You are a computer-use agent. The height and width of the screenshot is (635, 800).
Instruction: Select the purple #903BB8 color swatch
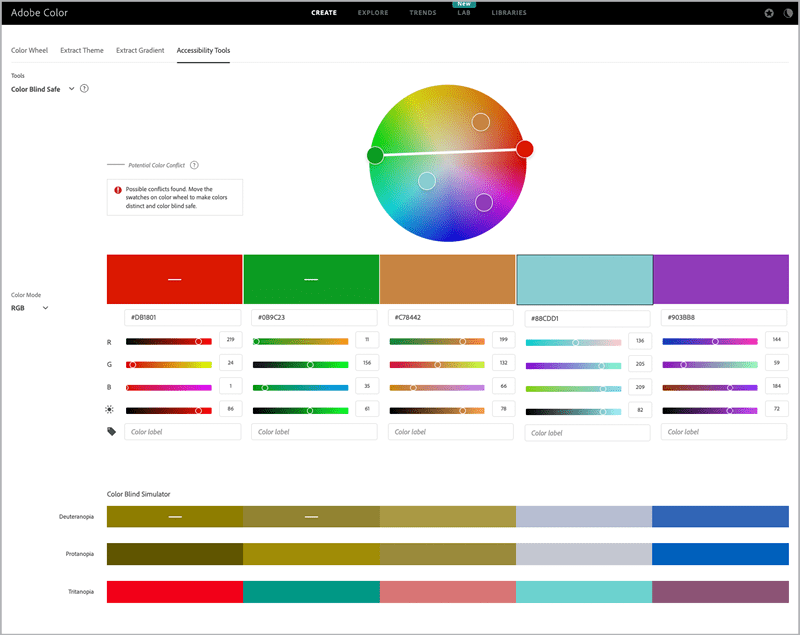pyautogui.click(x=721, y=279)
